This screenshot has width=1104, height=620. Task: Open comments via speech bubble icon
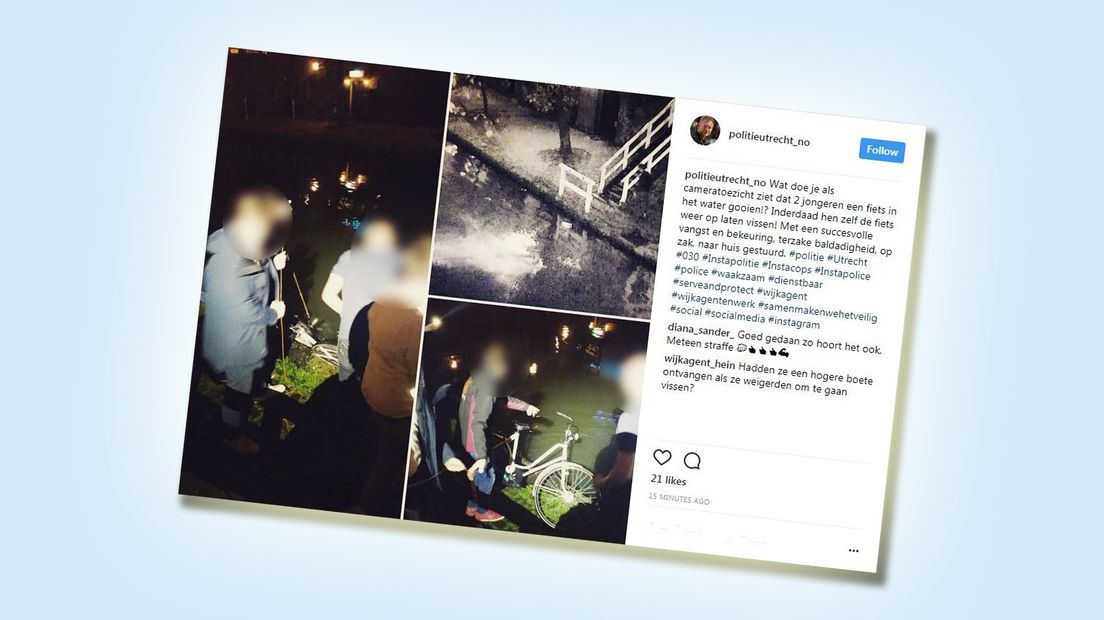[x=692, y=461]
